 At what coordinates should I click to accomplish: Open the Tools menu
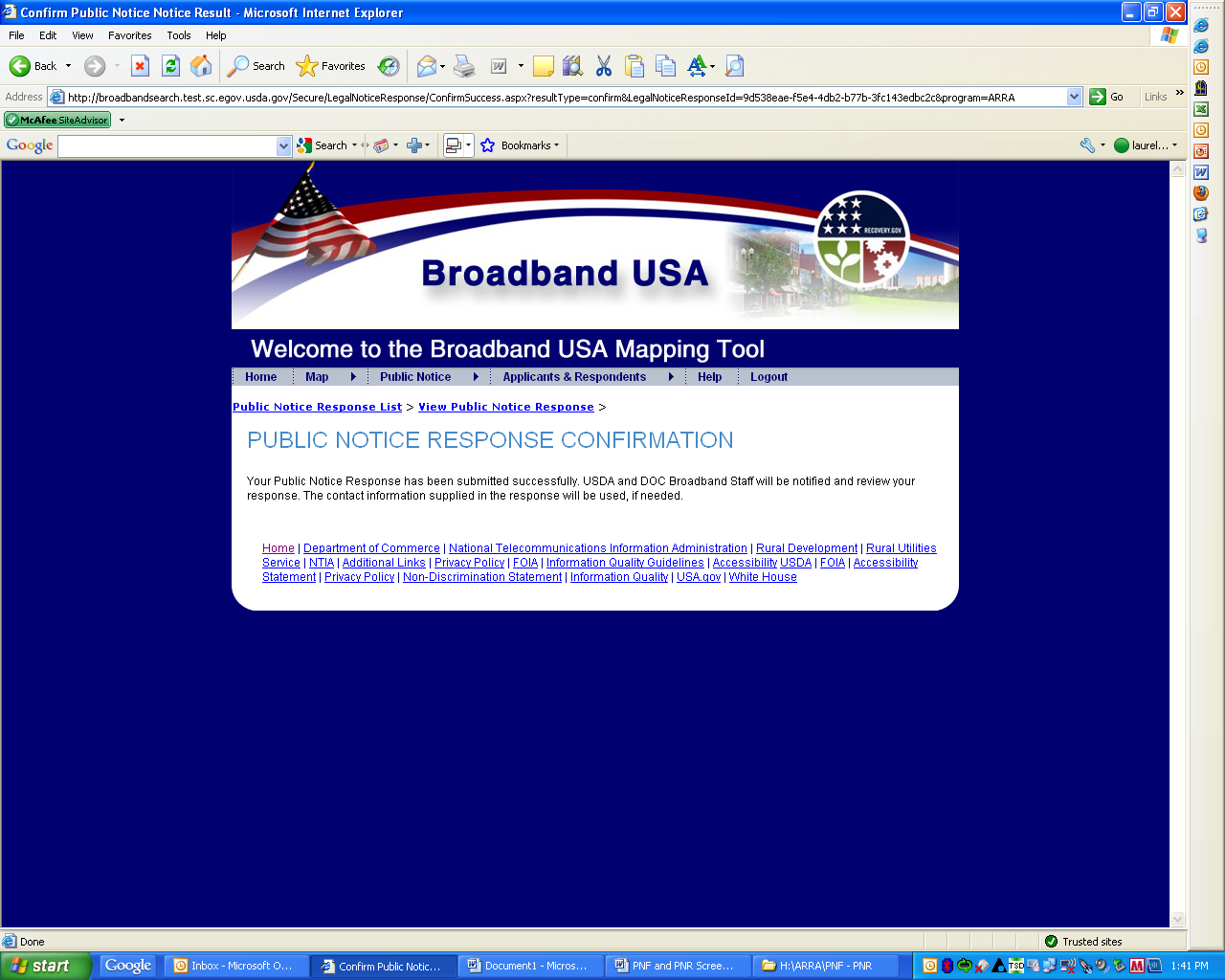(x=178, y=35)
